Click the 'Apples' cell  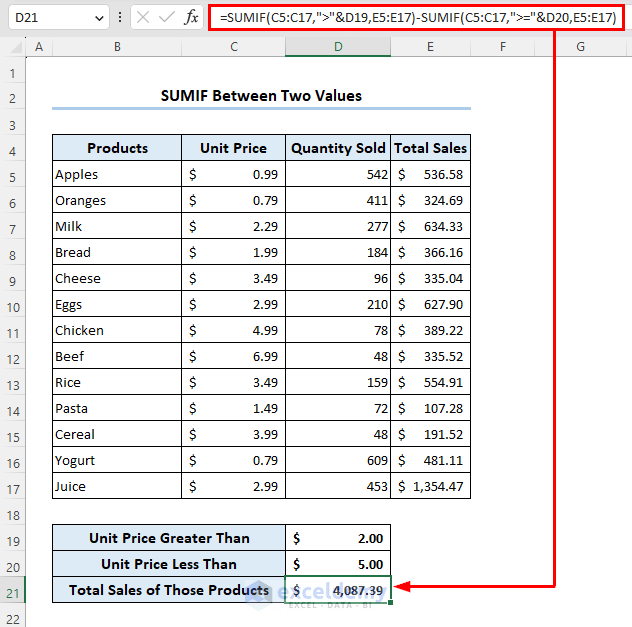(117, 174)
